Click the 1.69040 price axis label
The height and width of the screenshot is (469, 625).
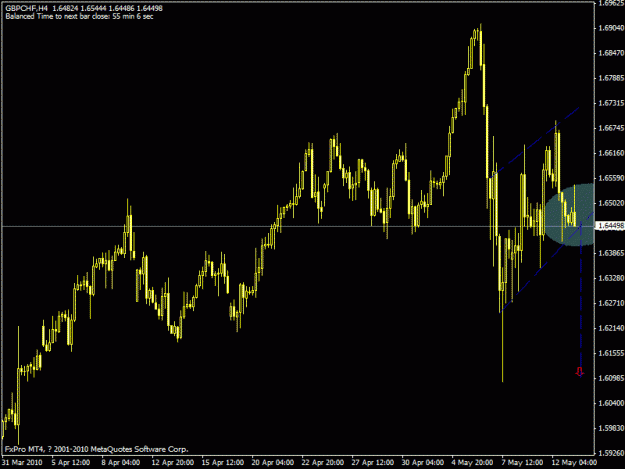(611, 28)
